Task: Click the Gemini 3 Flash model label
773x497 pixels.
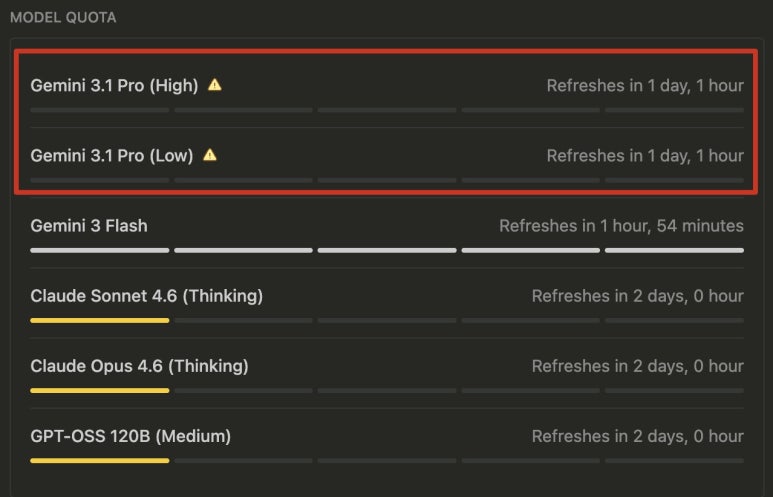Action: point(89,226)
